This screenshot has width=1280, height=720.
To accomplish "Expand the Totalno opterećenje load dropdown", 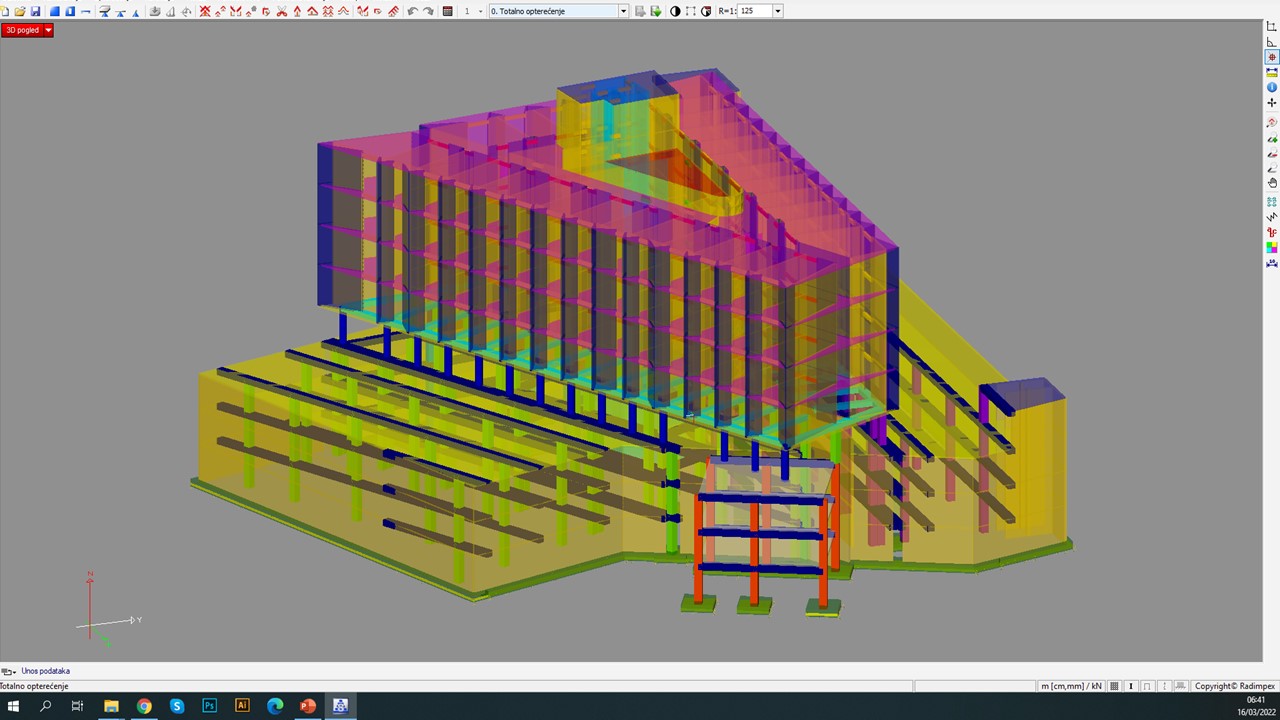I will tap(623, 11).
